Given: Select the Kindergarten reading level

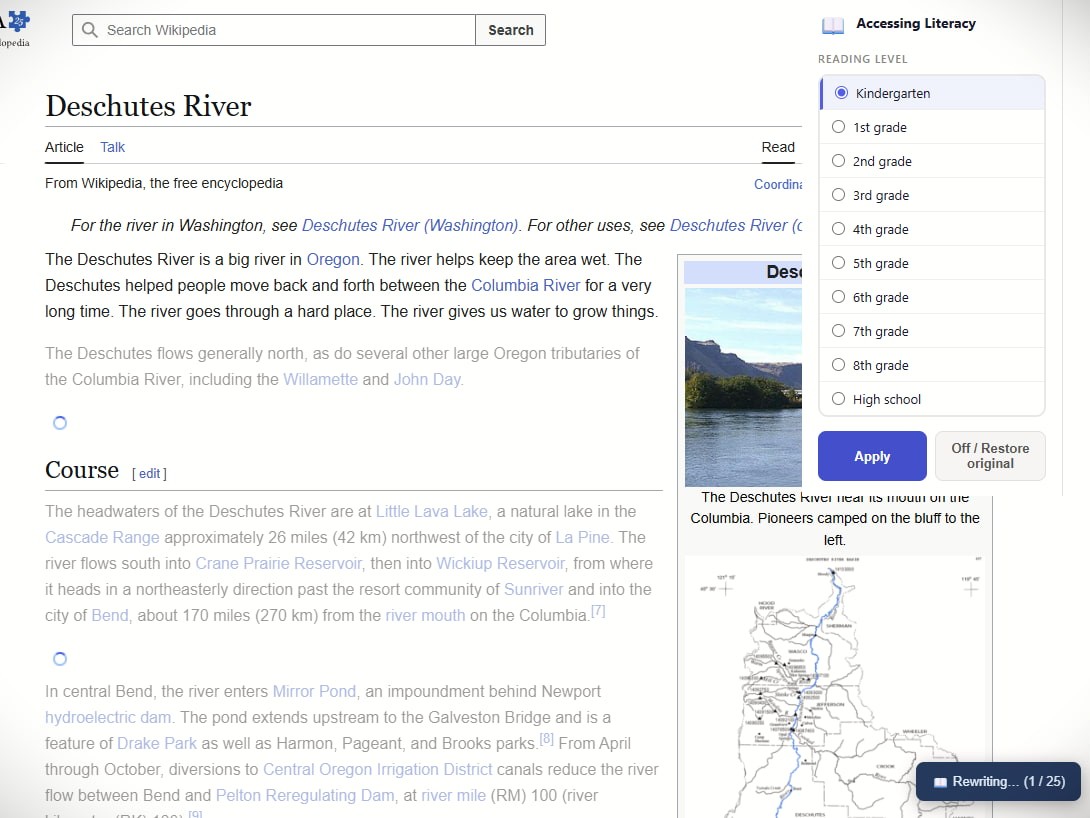Looking at the screenshot, I should (932, 93).
